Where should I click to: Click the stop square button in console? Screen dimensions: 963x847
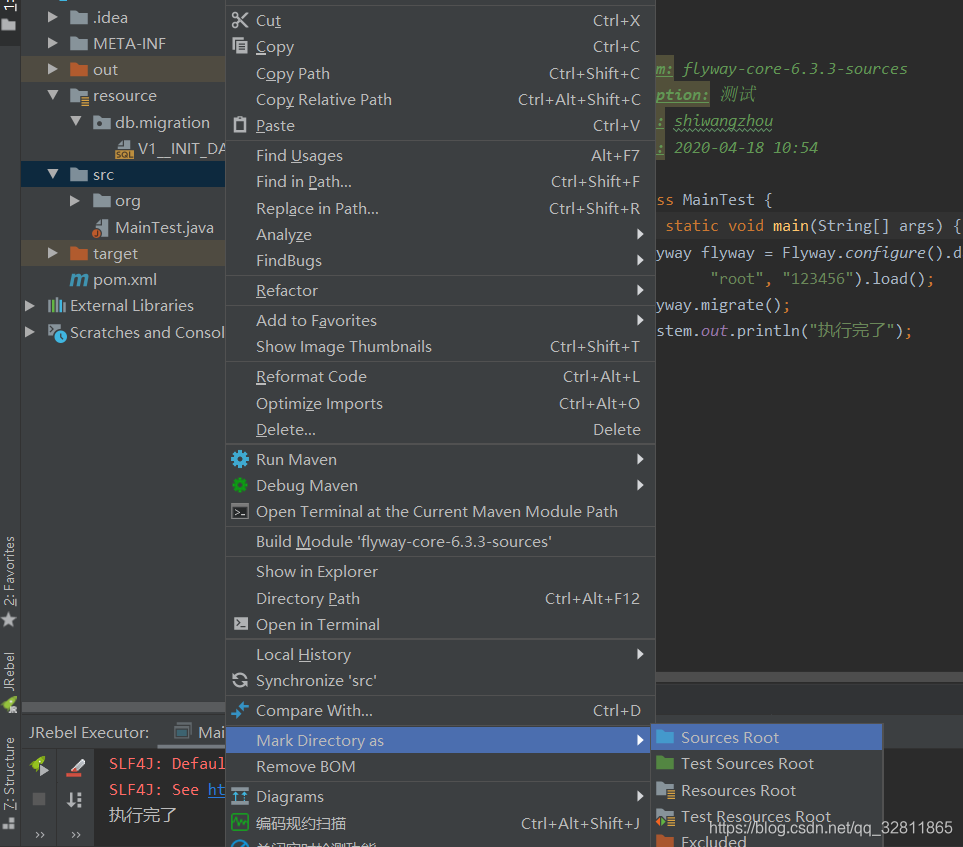click(39, 799)
